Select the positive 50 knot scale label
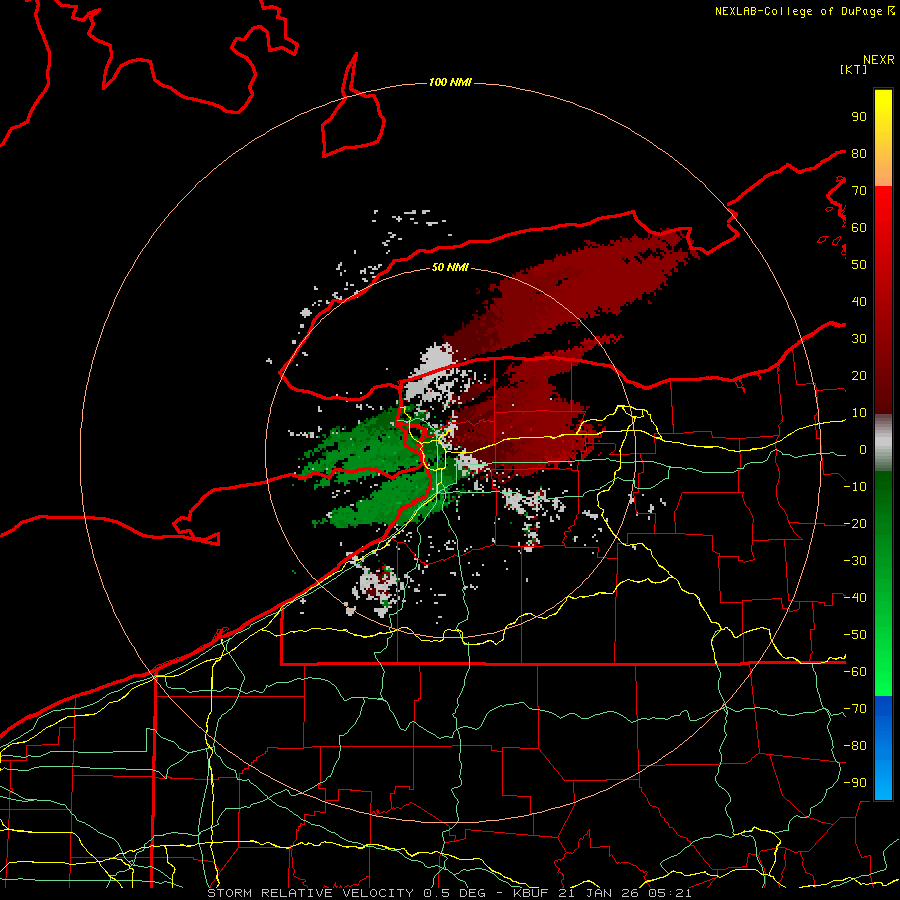 [x=859, y=265]
